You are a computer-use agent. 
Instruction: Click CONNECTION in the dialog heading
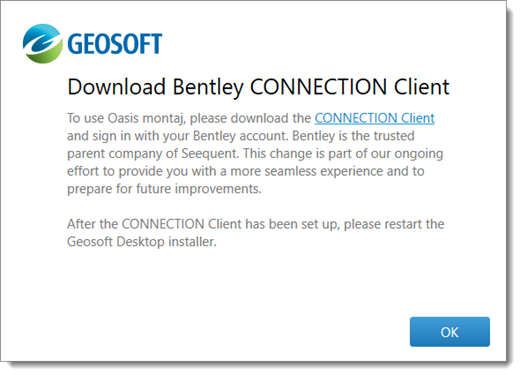[x=318, y=87]
